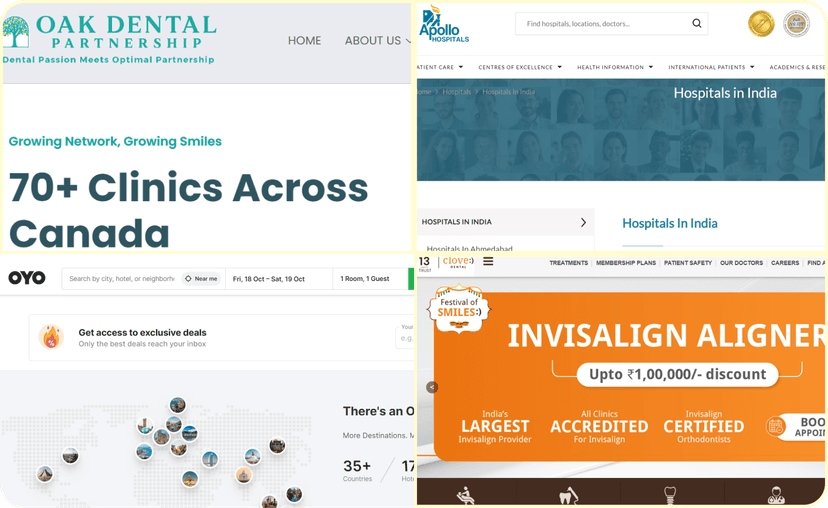Click the OYO logo
This screenshot has height=508, width=828.
click(27, 278)
